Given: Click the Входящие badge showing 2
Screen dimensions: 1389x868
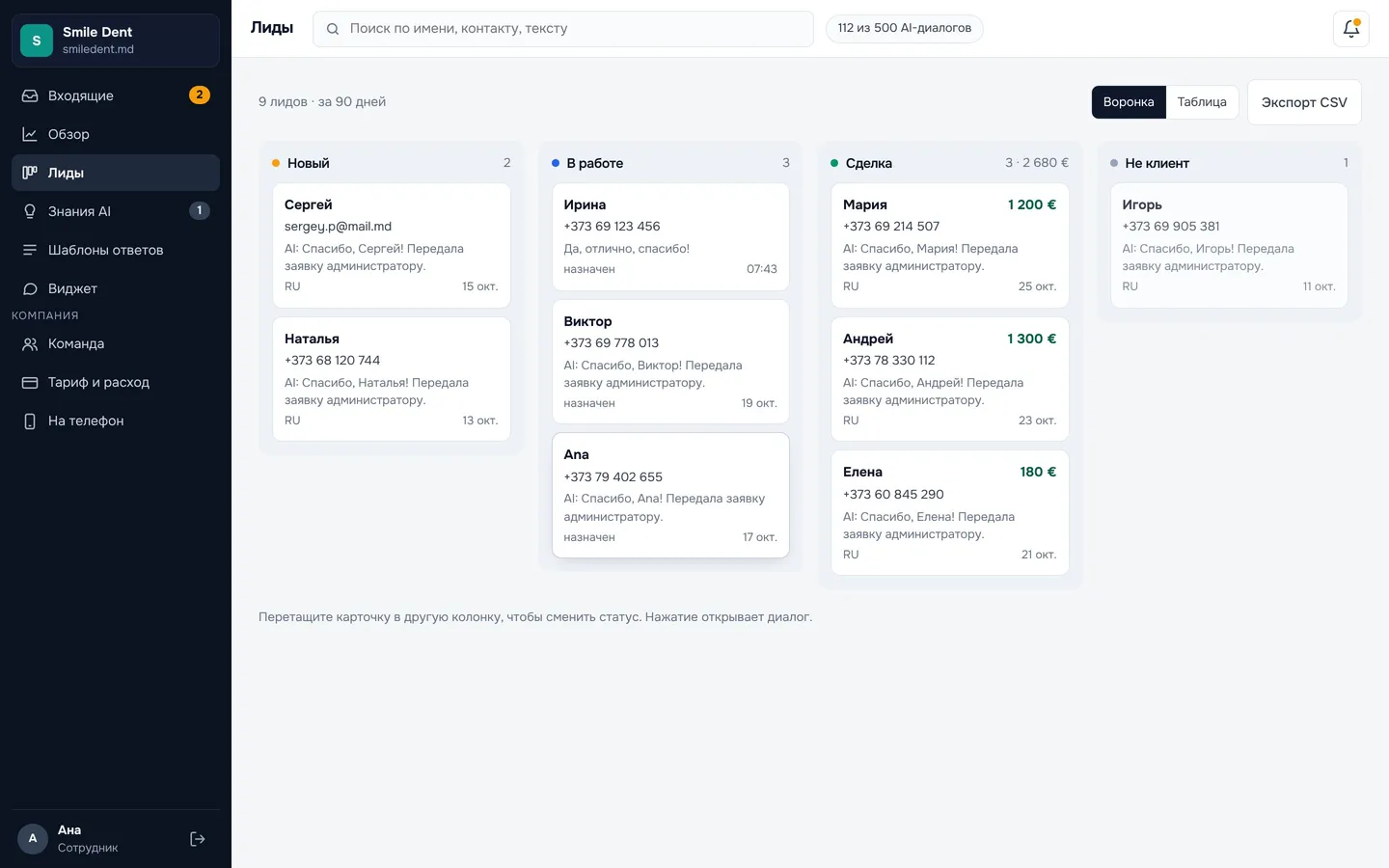Looking at the screenshot, I should (x=200, y=95).
